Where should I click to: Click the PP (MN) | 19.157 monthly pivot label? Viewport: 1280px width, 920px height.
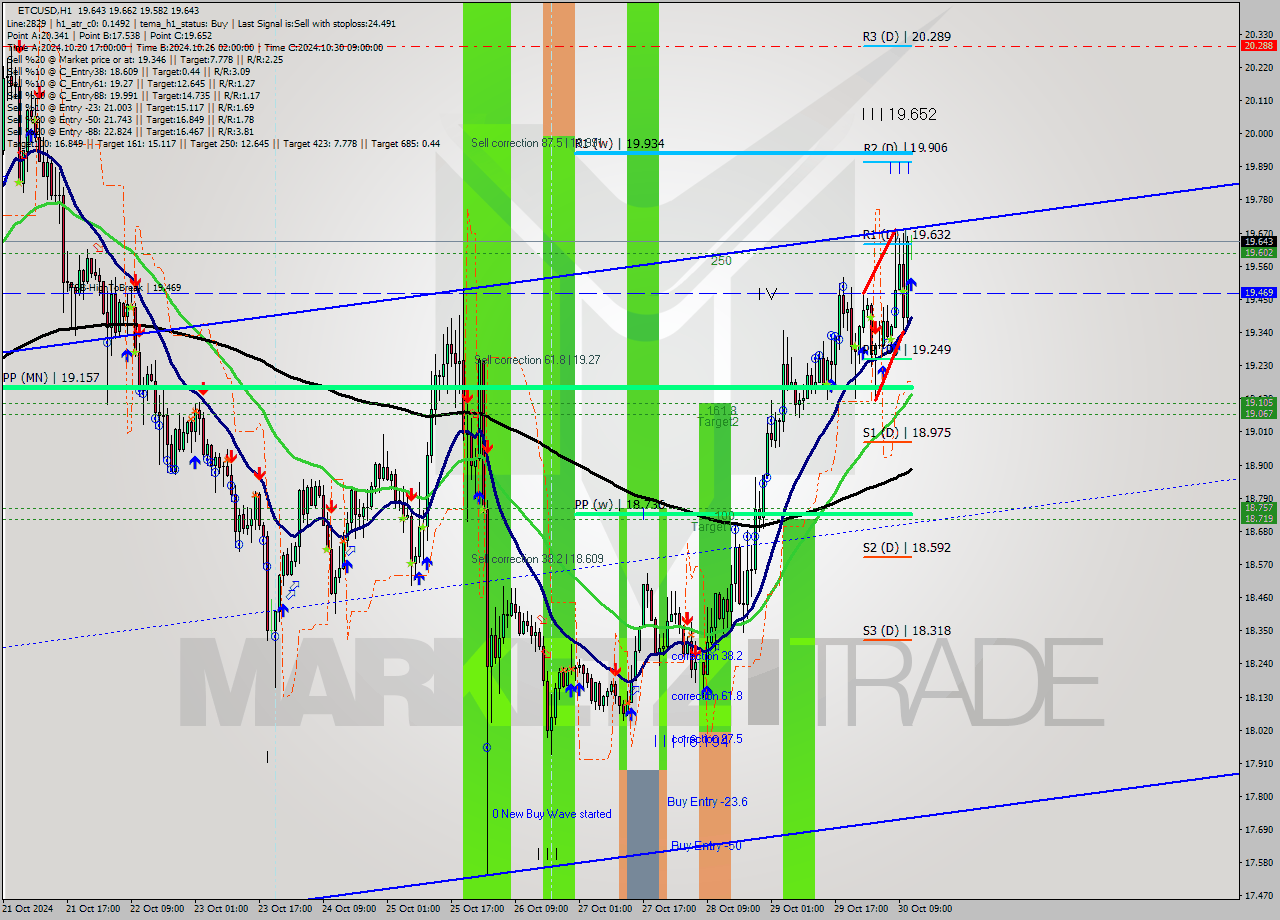point(51,378)
